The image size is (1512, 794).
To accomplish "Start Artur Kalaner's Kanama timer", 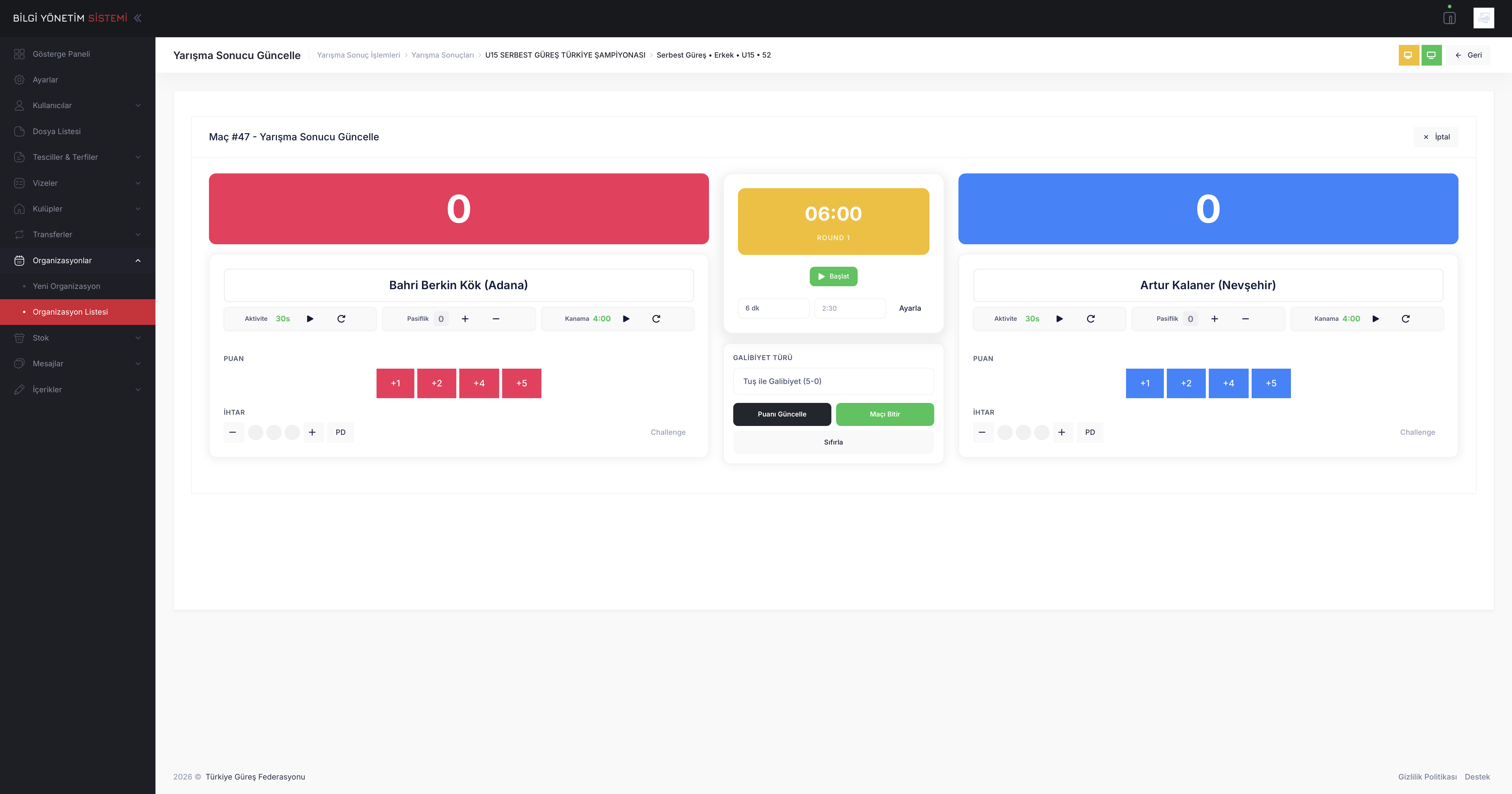I will pos(1375,319).
